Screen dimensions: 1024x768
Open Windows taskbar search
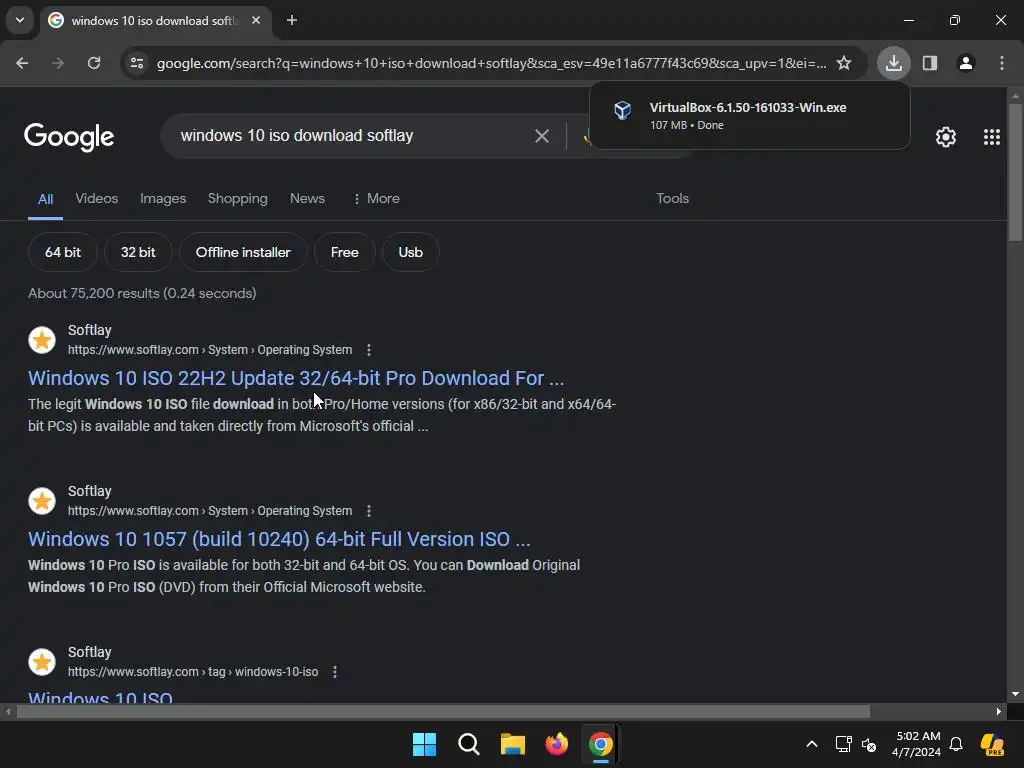(468, 744)
